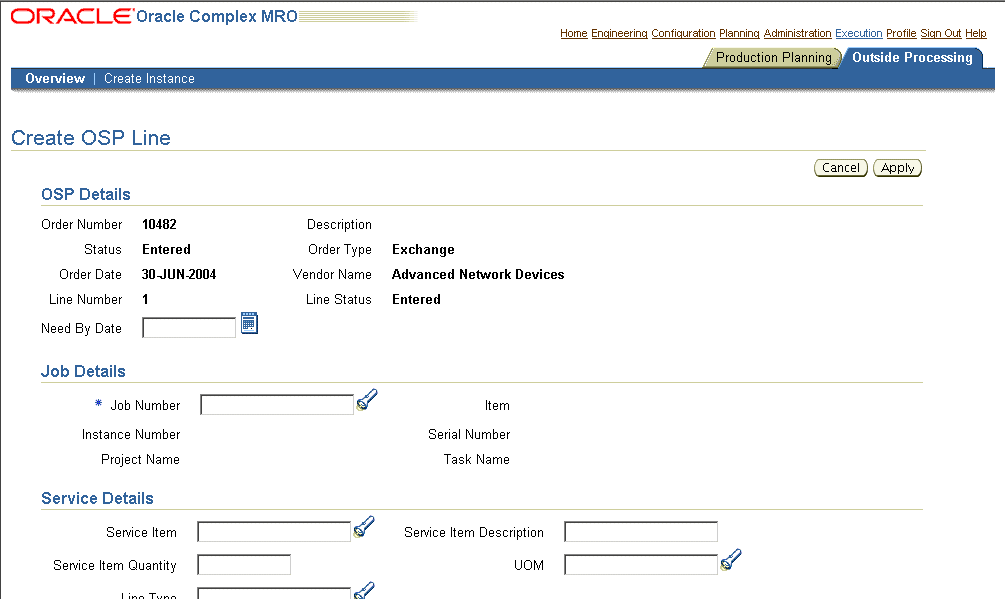Apply the new OSP line
1005x599 pixels.
(897, 168)
